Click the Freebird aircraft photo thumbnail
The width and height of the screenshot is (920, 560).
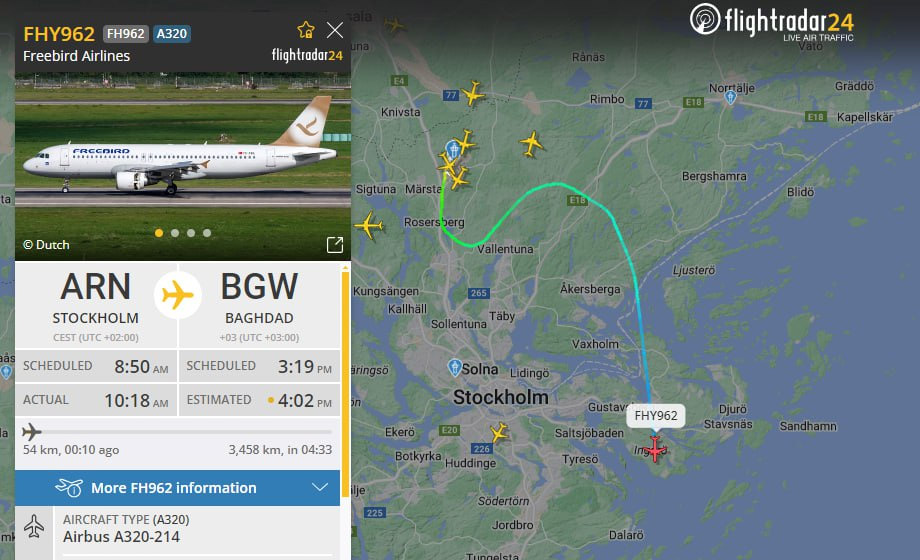[x=183, y=166]
